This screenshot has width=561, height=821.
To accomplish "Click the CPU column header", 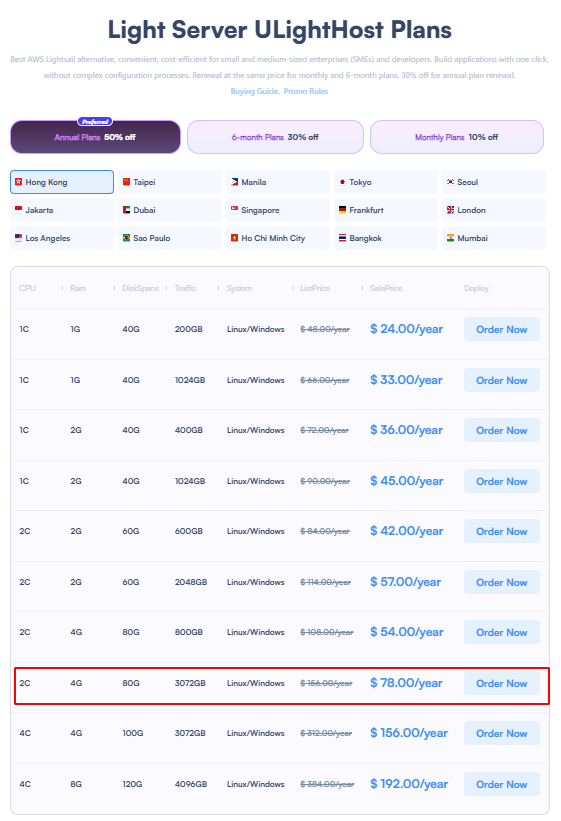I will (28, 289).
